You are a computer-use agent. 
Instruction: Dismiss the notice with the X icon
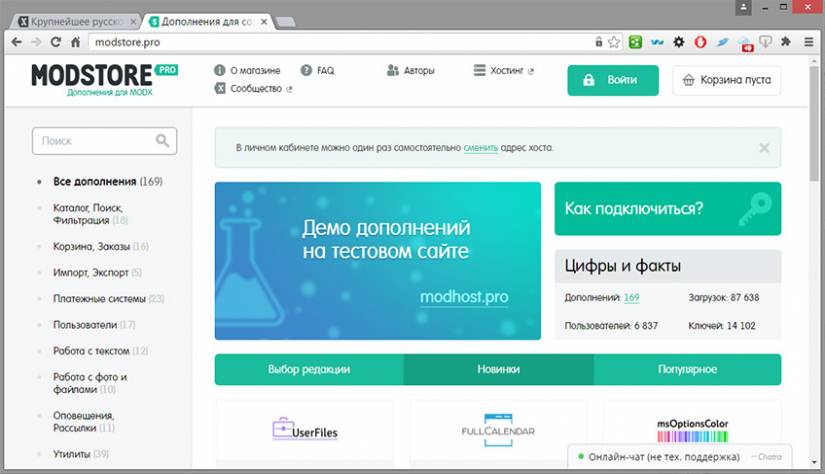764,148
